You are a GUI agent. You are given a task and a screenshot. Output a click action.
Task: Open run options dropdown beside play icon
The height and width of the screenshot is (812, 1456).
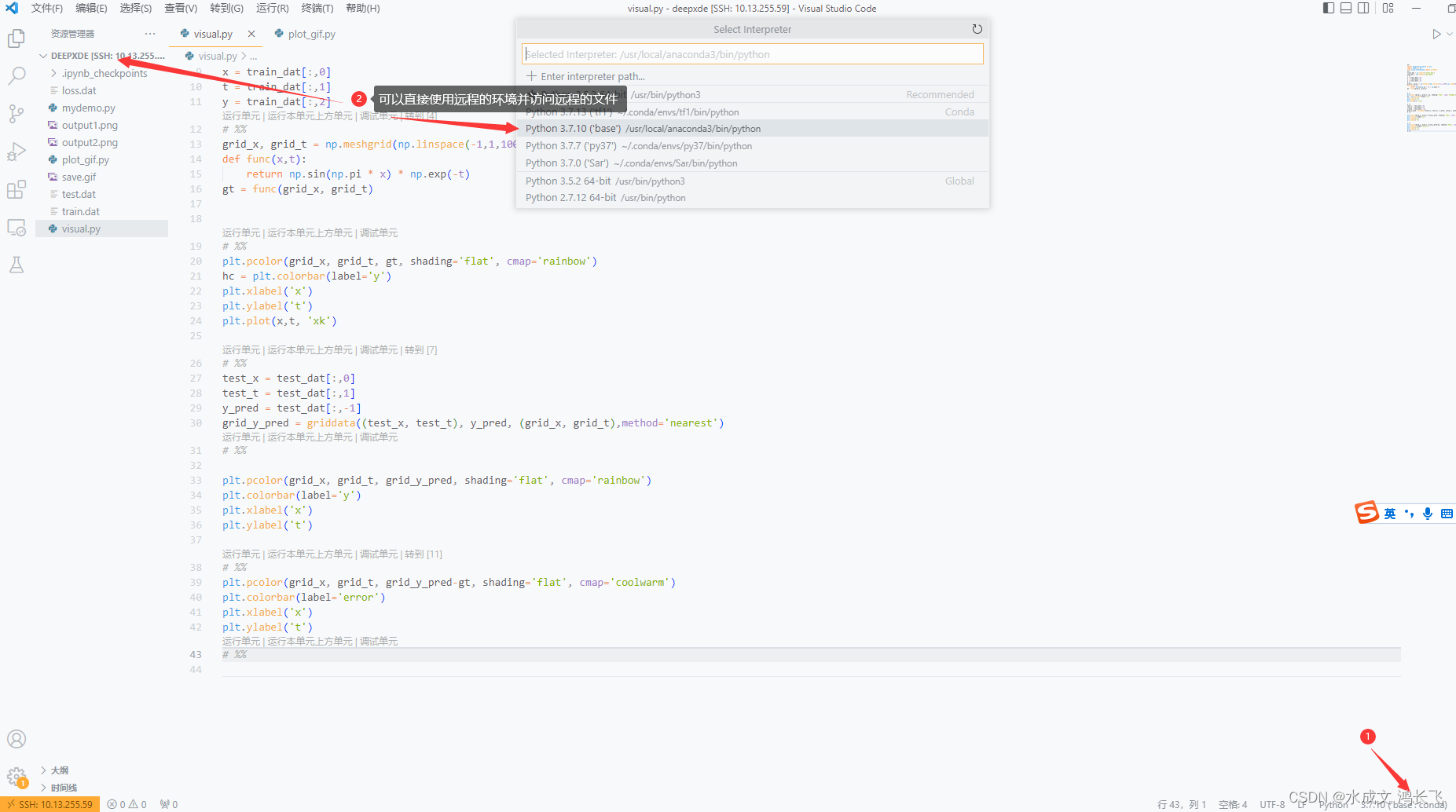point(1450,34)
